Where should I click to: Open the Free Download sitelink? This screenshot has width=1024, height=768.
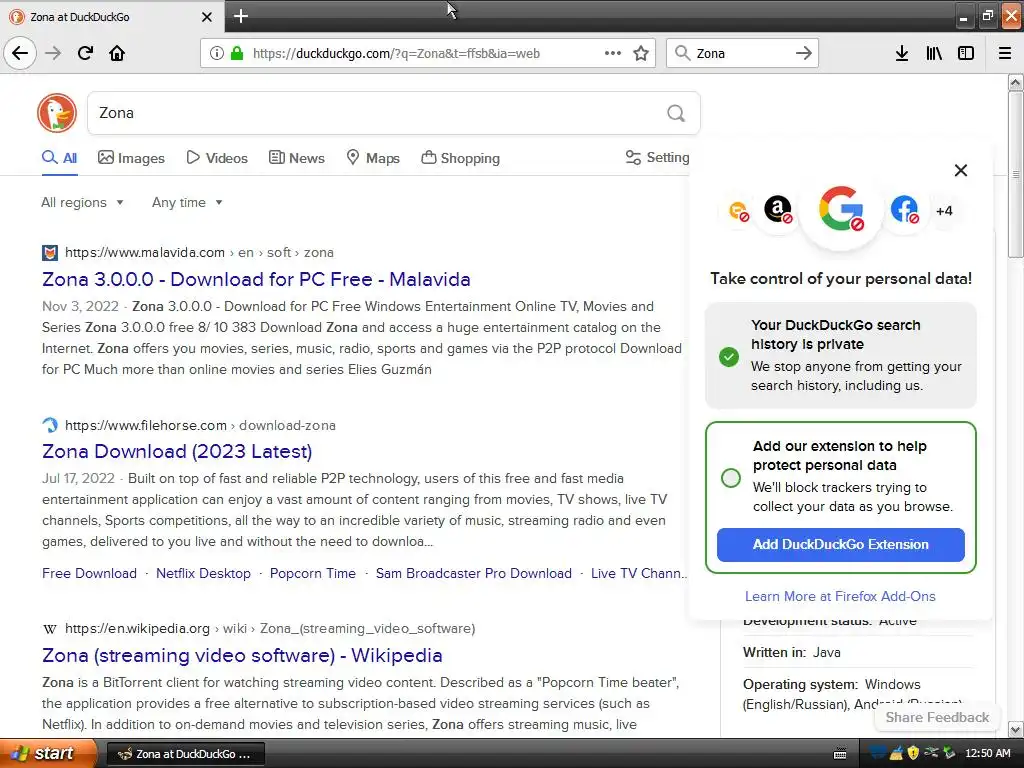(x=89, y=573)
